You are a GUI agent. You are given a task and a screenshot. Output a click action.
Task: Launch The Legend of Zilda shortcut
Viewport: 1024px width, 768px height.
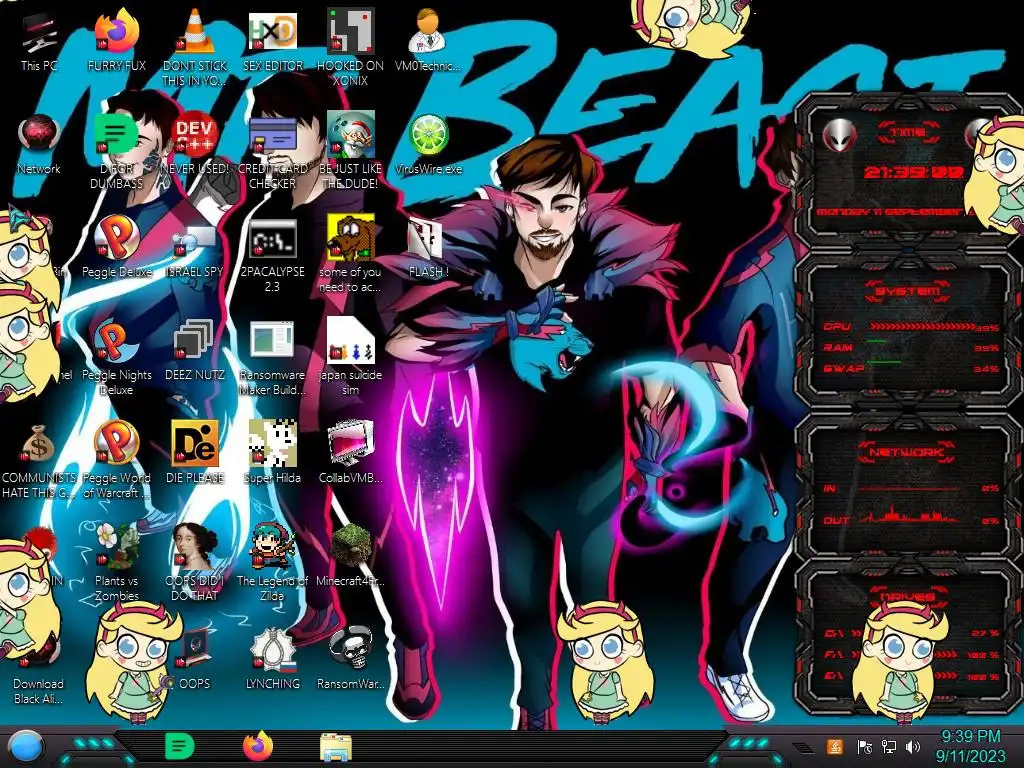point(273,563)
